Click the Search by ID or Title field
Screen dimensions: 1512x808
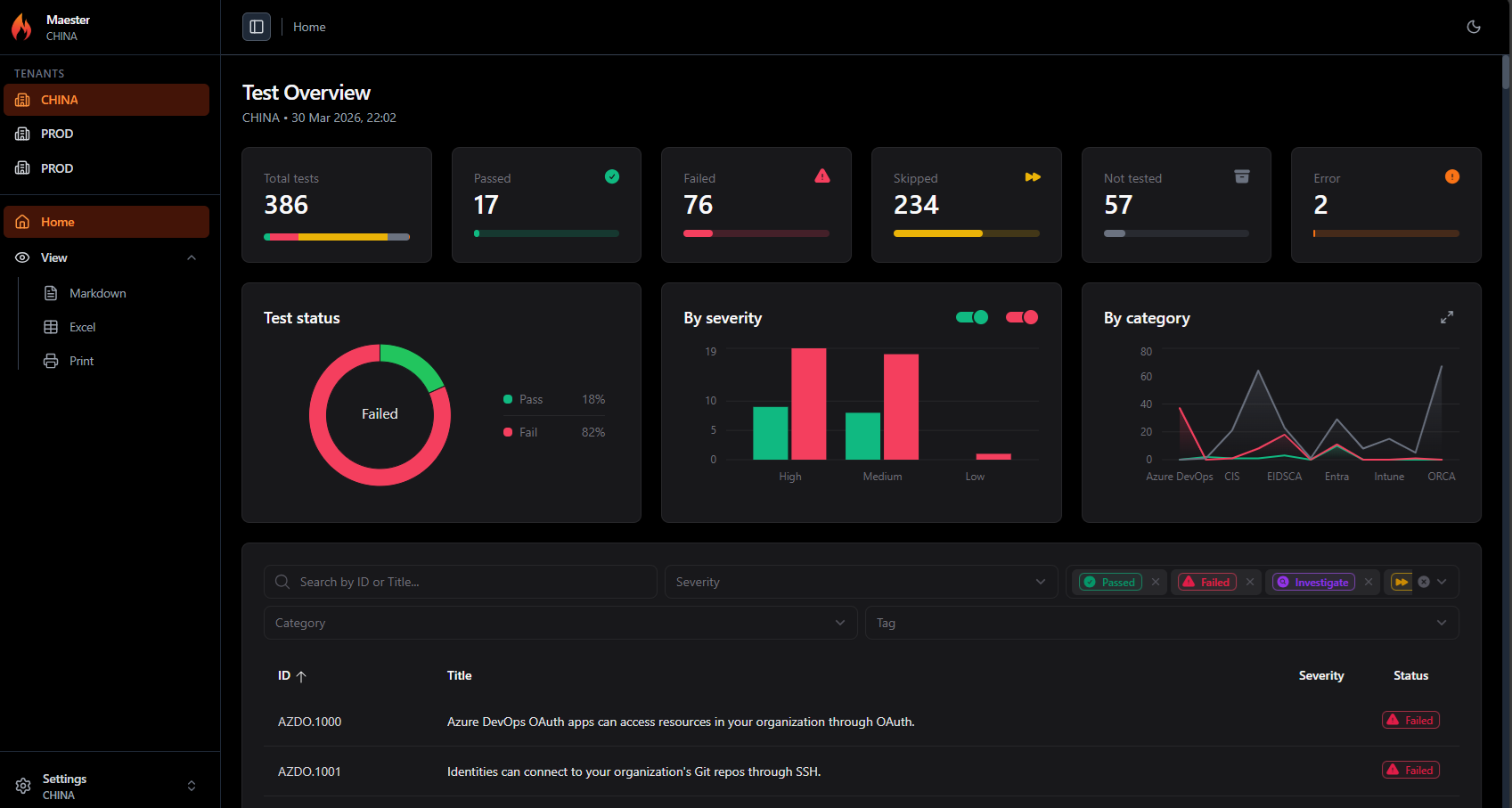(460, 581)
